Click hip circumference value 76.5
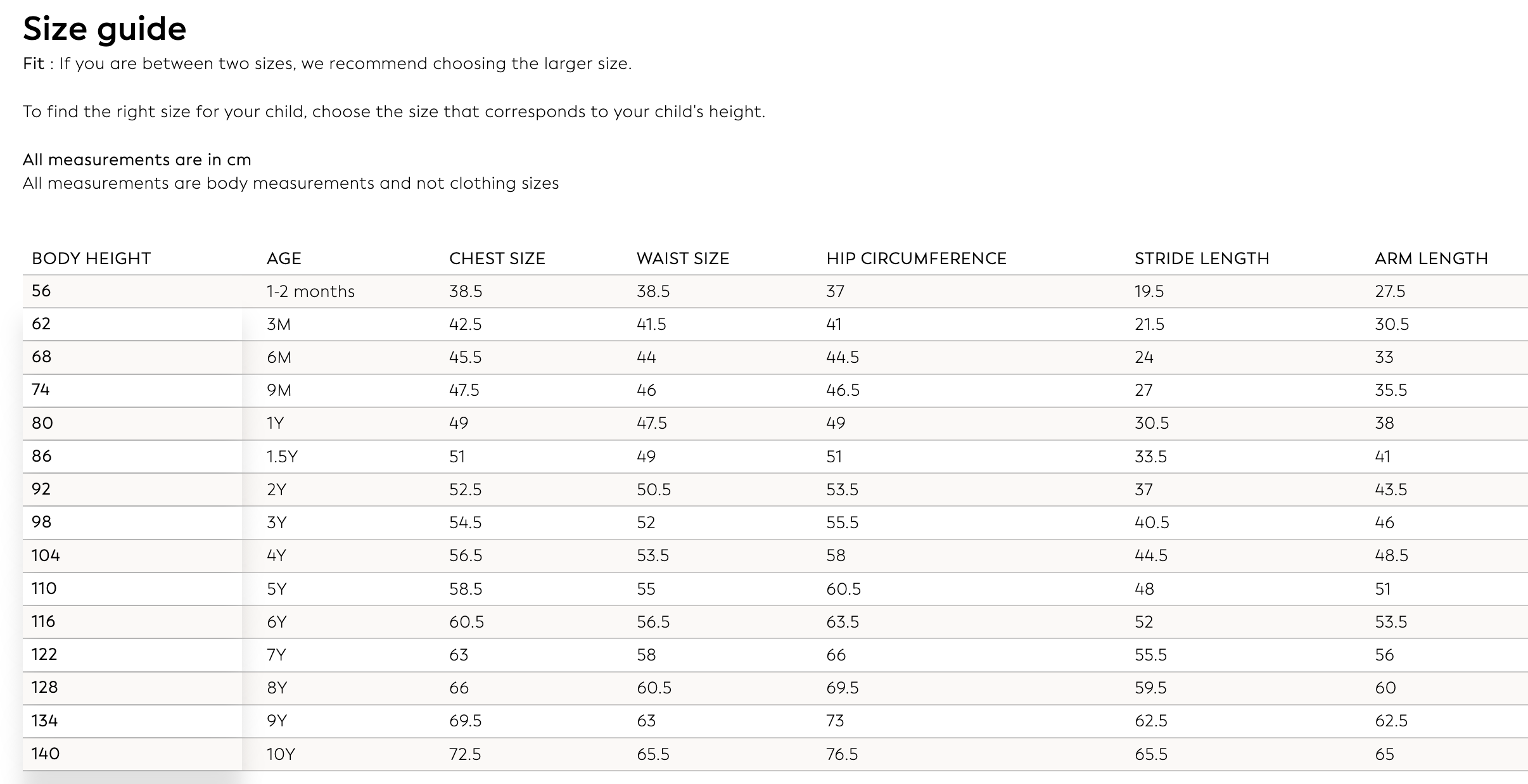The width and height of the screenshot is (1528, 784). (x=842, y=754)
